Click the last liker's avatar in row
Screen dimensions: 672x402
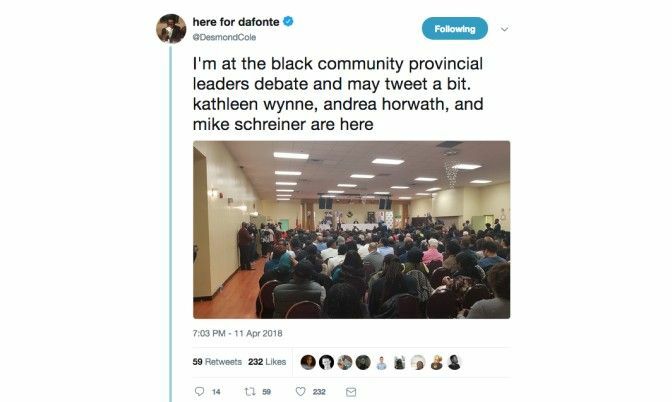454,363
